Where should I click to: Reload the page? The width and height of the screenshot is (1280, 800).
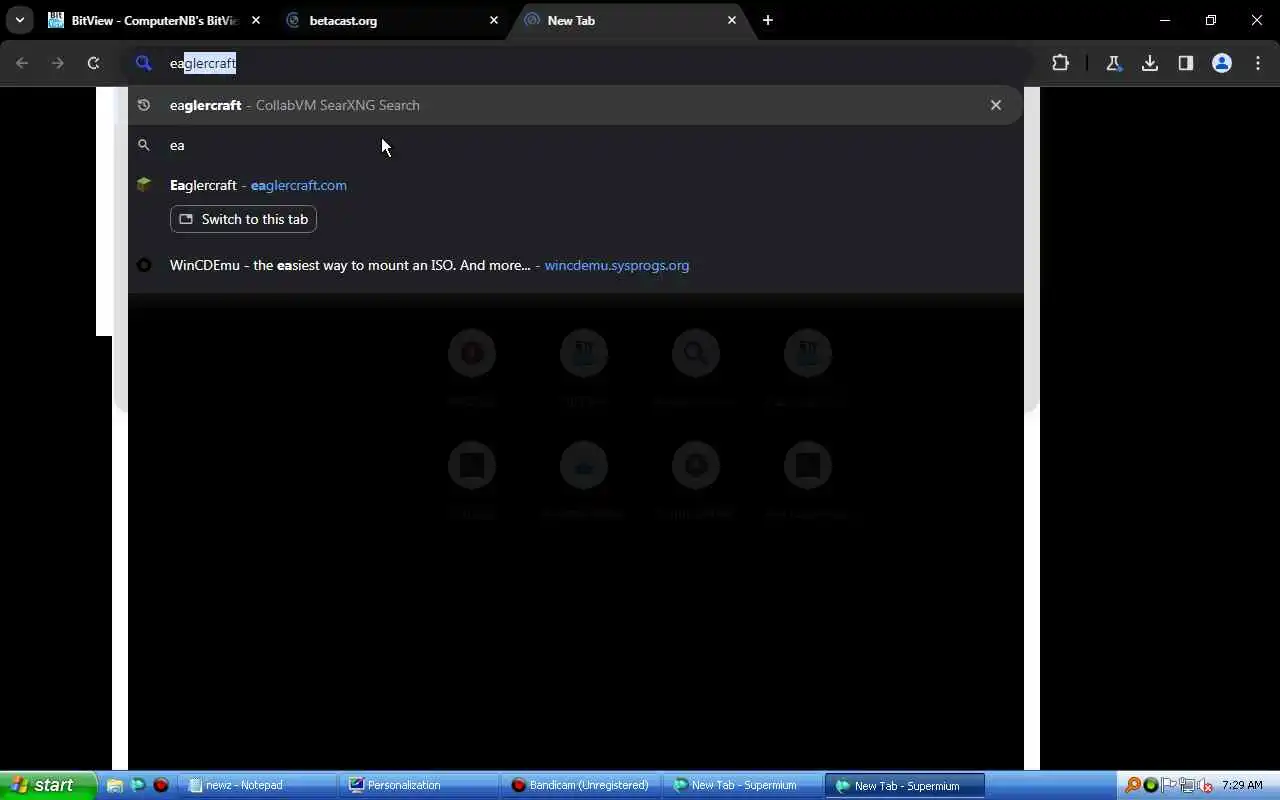click(93, 63)
